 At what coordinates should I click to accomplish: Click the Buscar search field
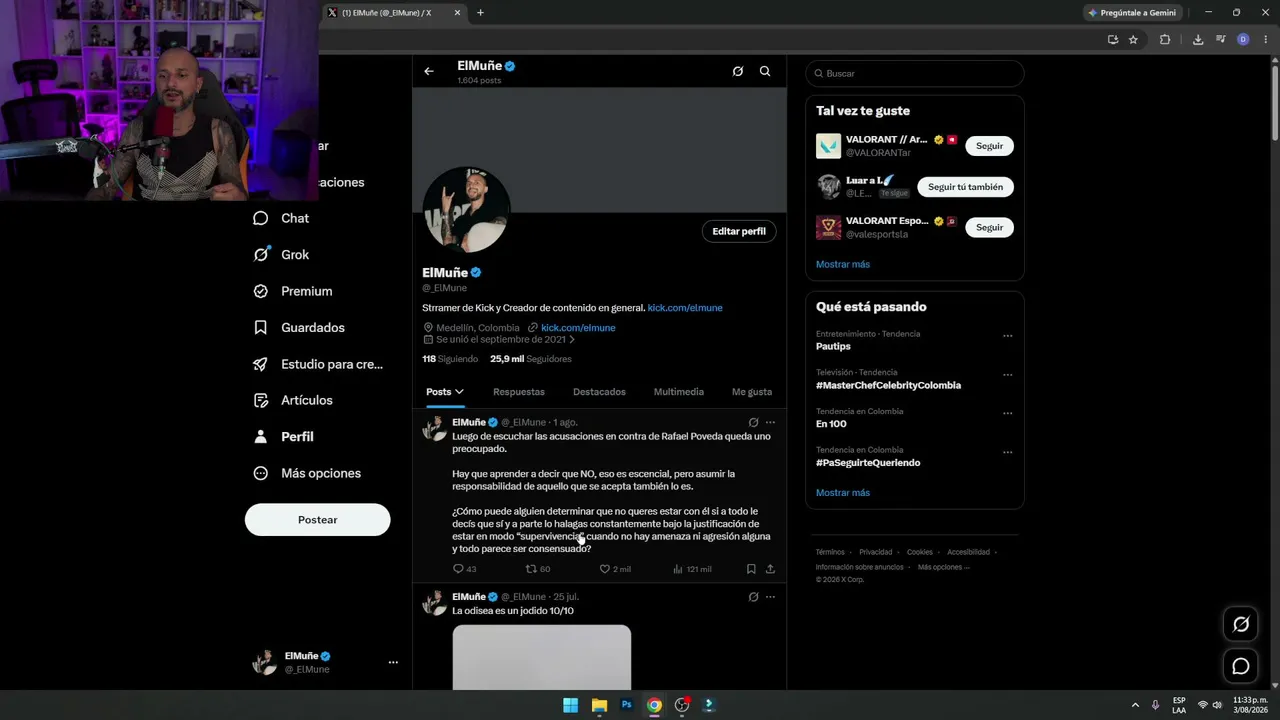coord(915,73)
